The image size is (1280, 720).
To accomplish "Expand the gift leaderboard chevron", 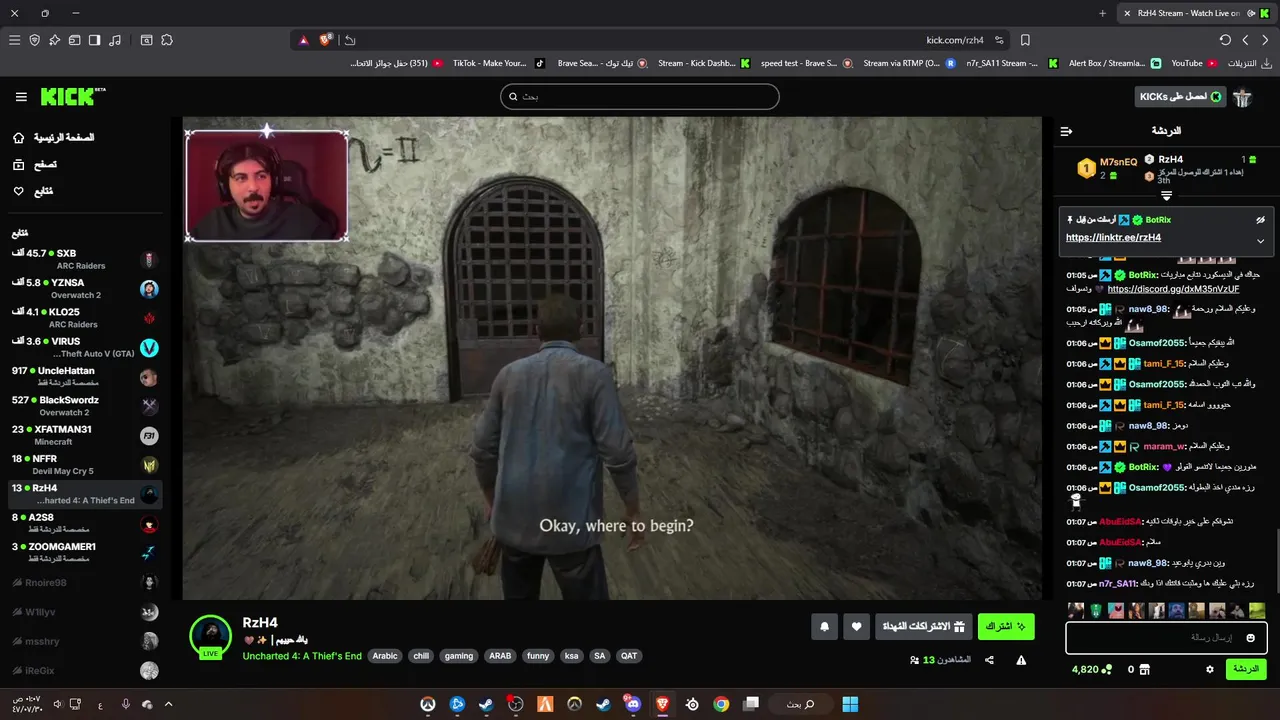I will (1166, 196).
